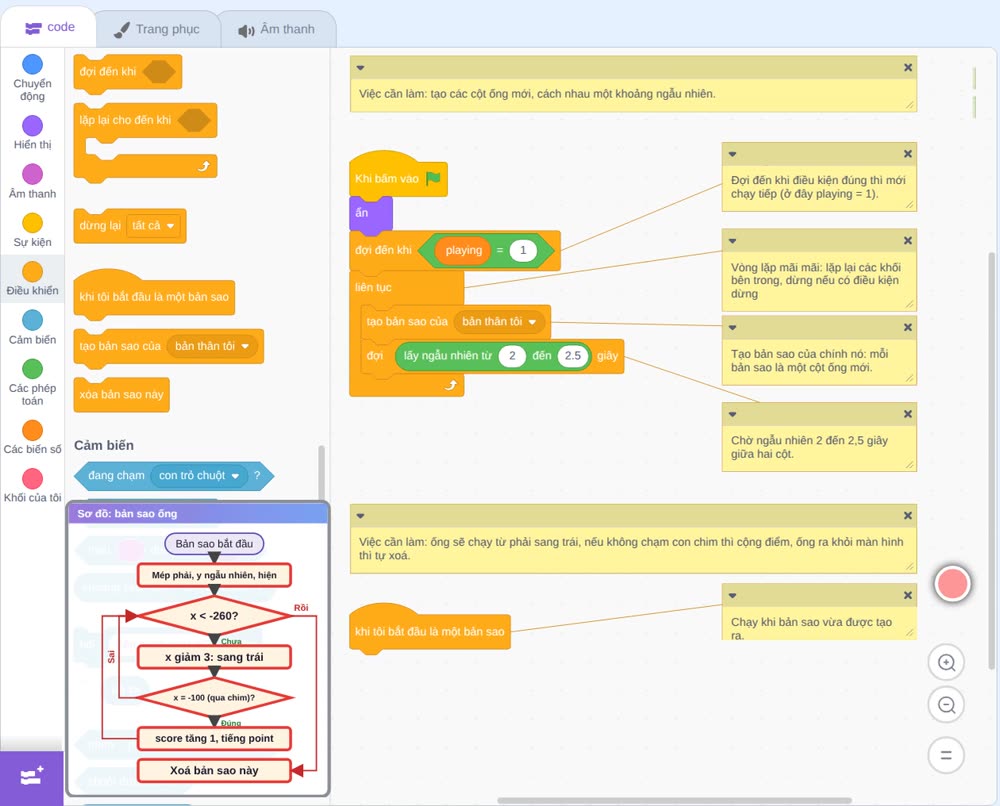Click the 2.5 field in random block

pos(573,355)
